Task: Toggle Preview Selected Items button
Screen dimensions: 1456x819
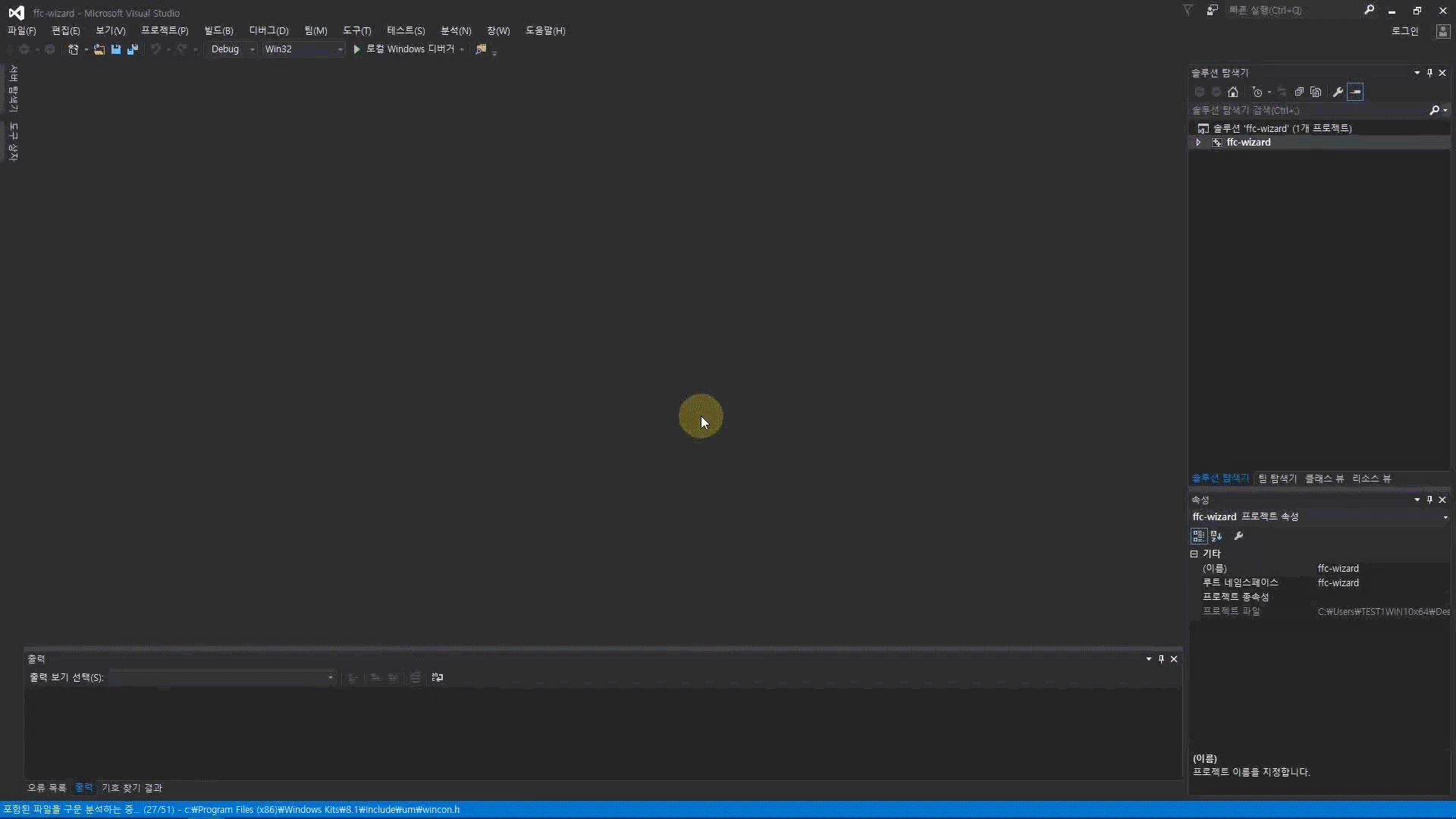Action: 1355,92
